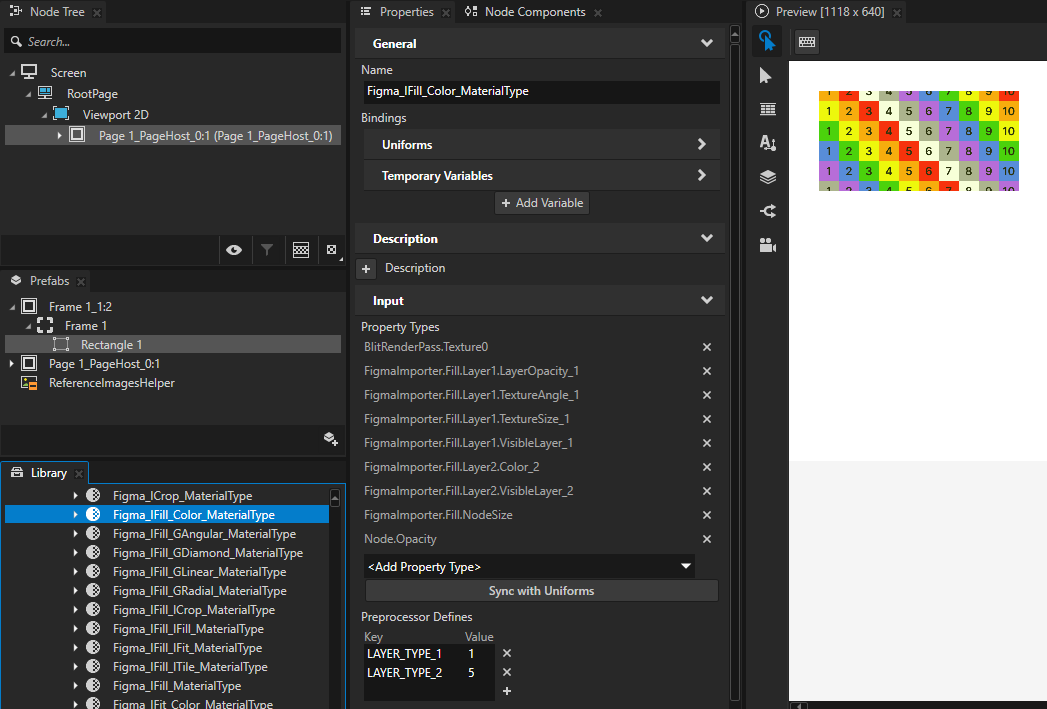Open the Add Property Type dropdown
Screen dimensions: 1047x709
click(x=527, y=565)
